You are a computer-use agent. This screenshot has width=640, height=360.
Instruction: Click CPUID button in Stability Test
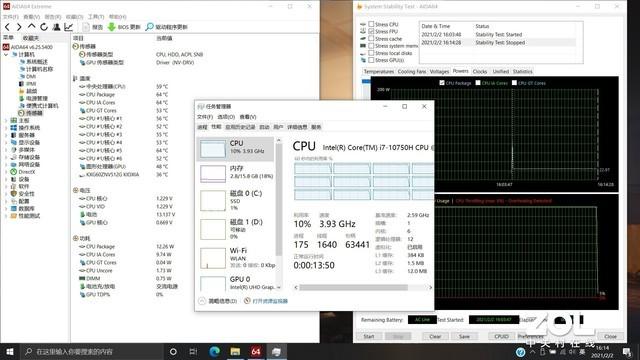coord(501,336)
